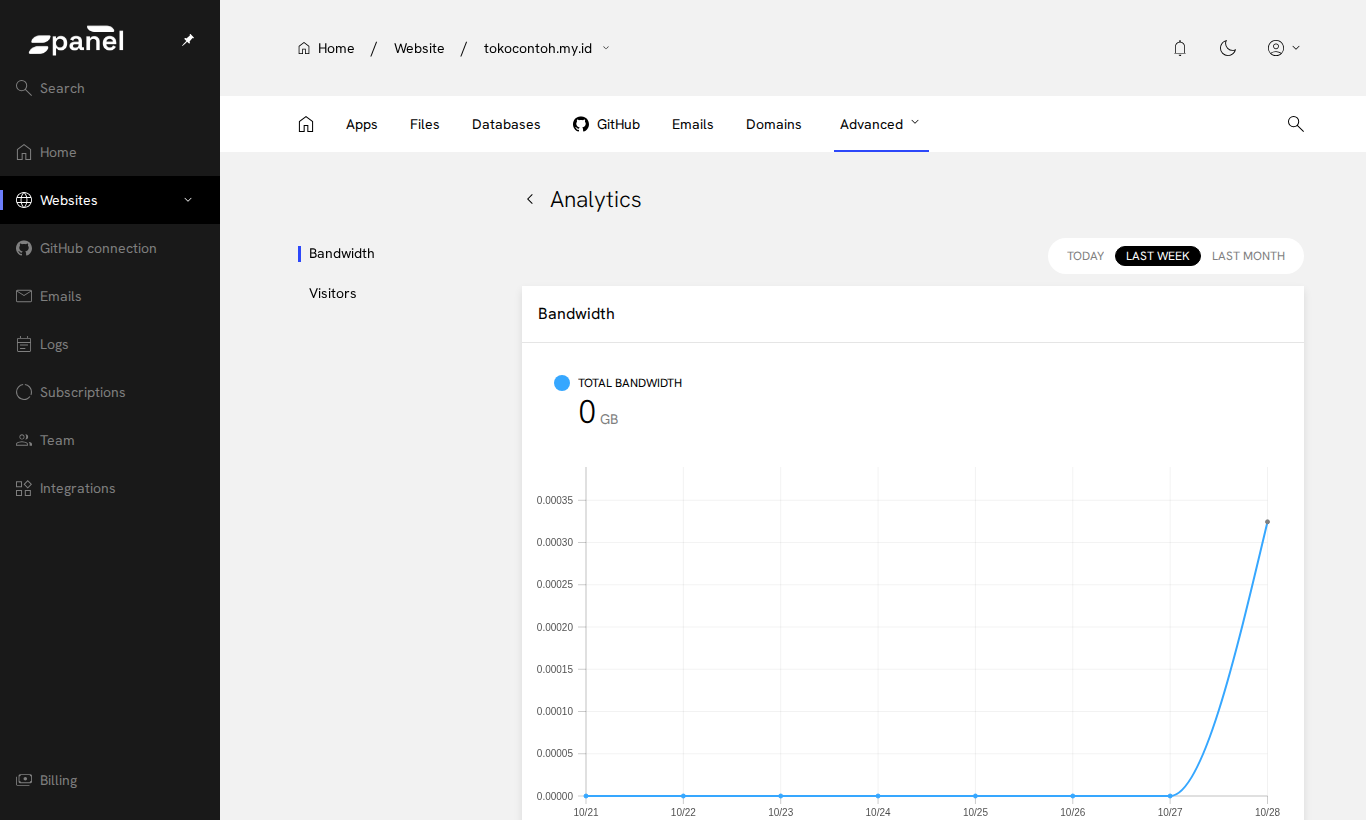
Task: Select Visitors analytics section
Action: (333, 293)
